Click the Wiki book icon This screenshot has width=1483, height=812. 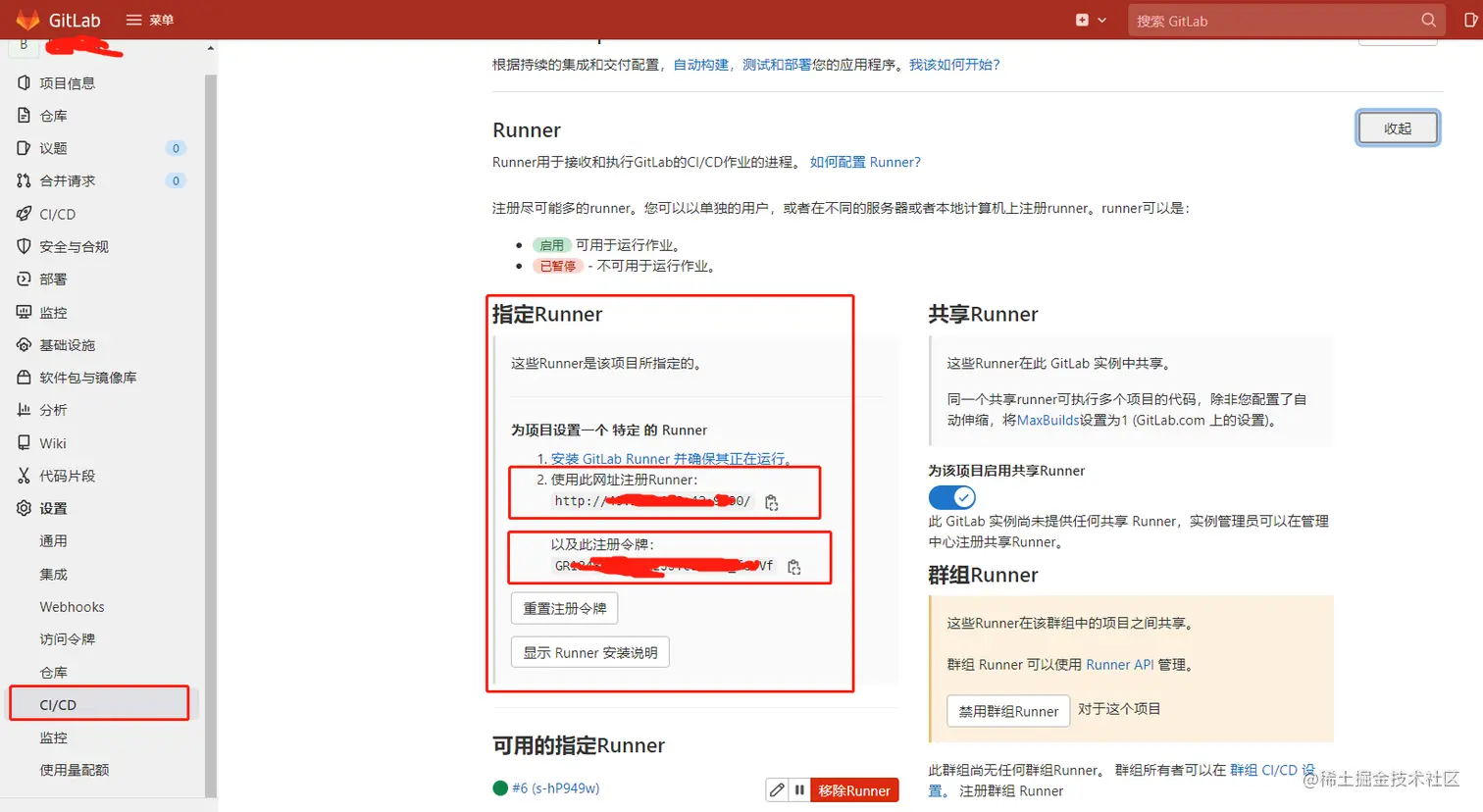[x=25, y=443]
